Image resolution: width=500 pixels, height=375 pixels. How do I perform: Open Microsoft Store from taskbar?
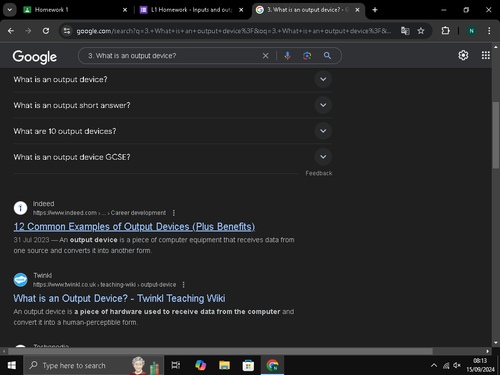pos(248,365)
